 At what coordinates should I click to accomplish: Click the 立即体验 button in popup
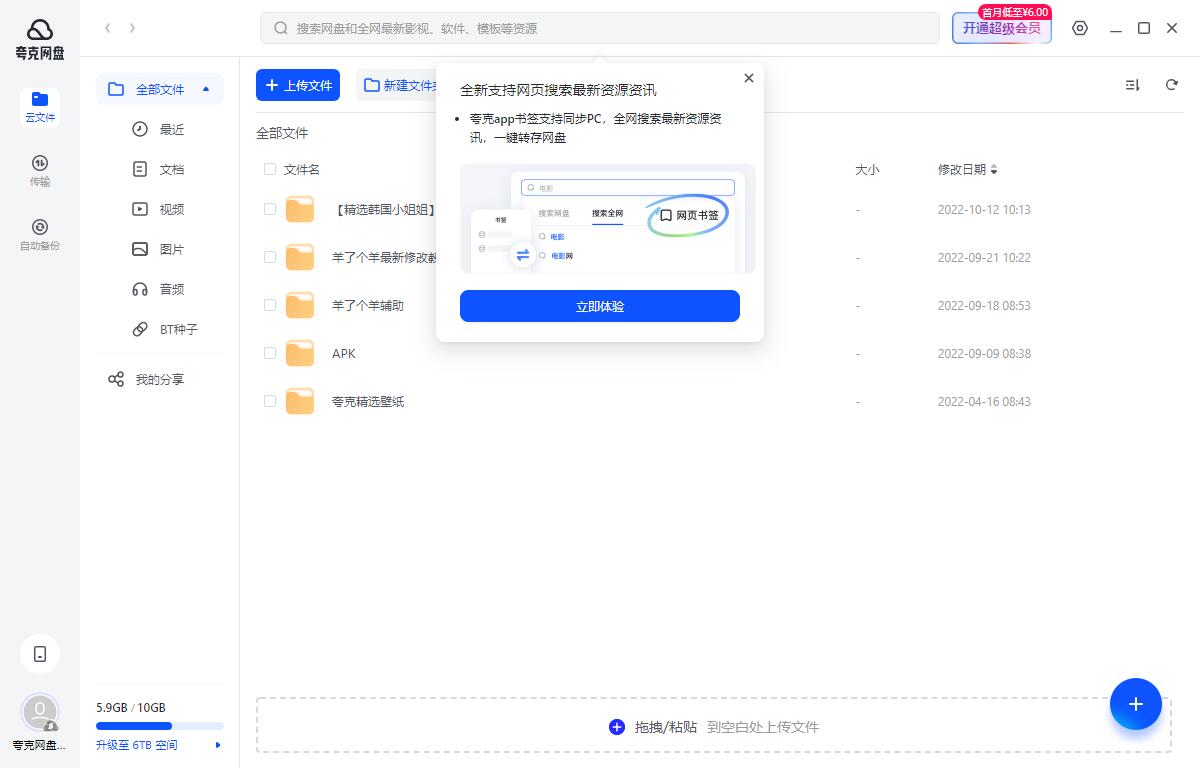click(x=600, y=306)
